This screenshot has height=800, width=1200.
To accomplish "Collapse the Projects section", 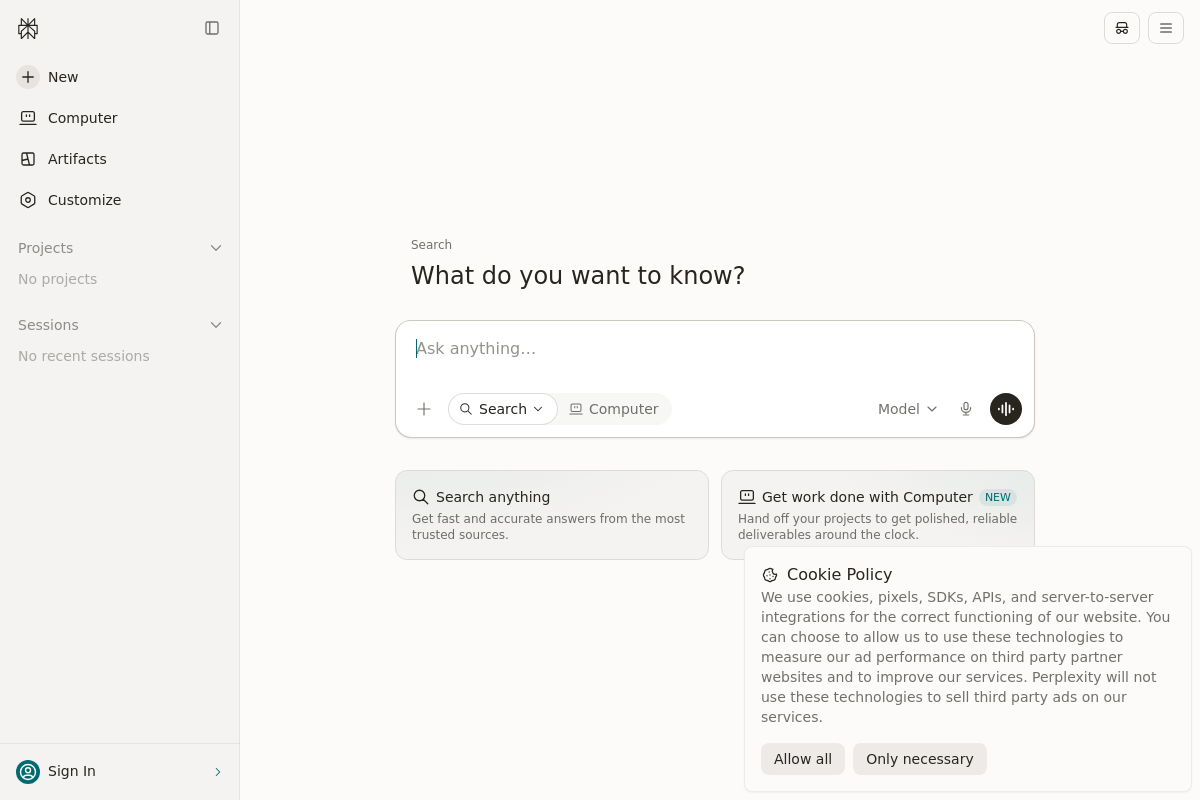I will 216,248.
